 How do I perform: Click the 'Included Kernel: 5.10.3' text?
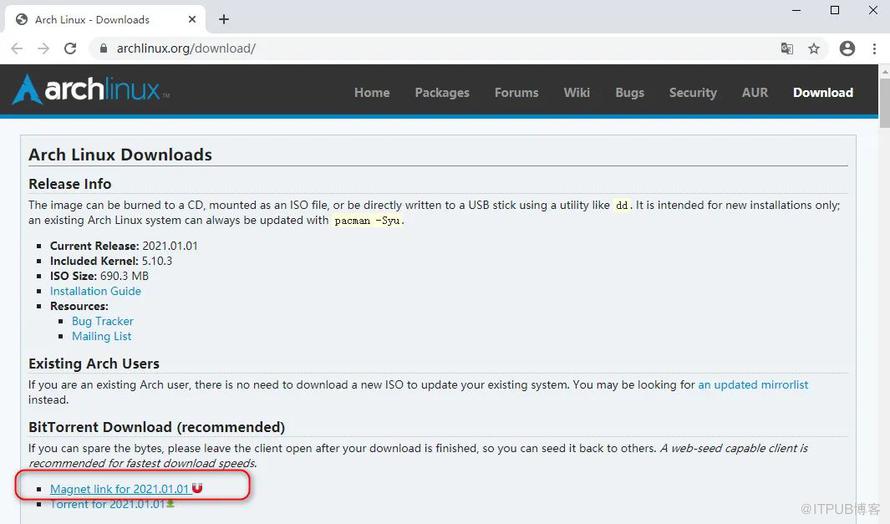tap(111, 261)
